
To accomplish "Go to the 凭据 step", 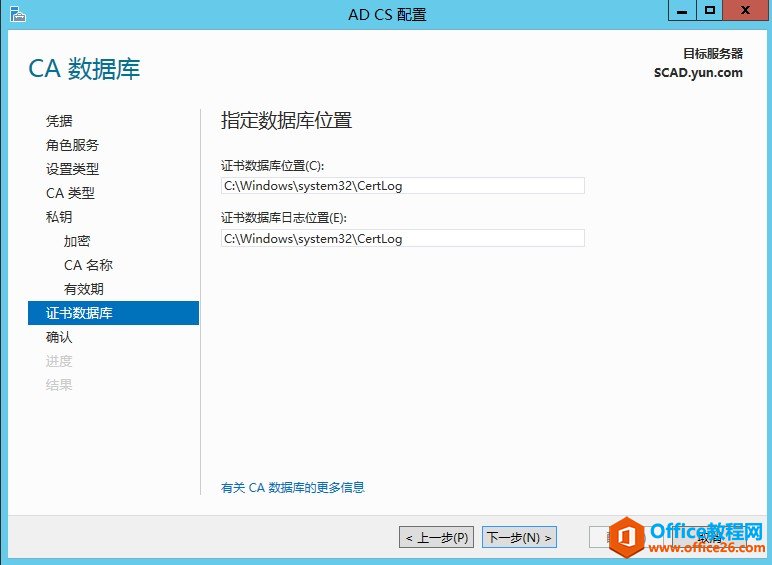I will pyautogui.click(x=59, y=121).
